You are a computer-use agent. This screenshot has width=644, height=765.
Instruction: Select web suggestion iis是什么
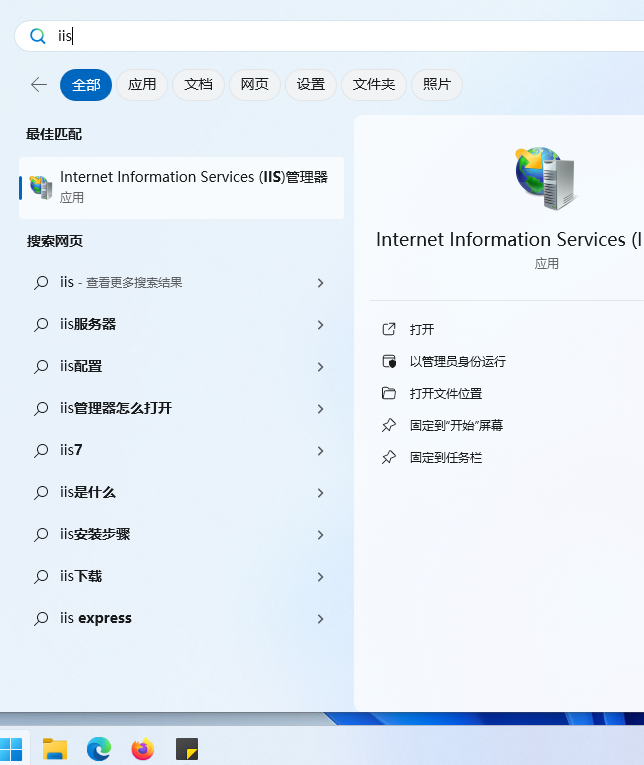click(x=181, y=492)
